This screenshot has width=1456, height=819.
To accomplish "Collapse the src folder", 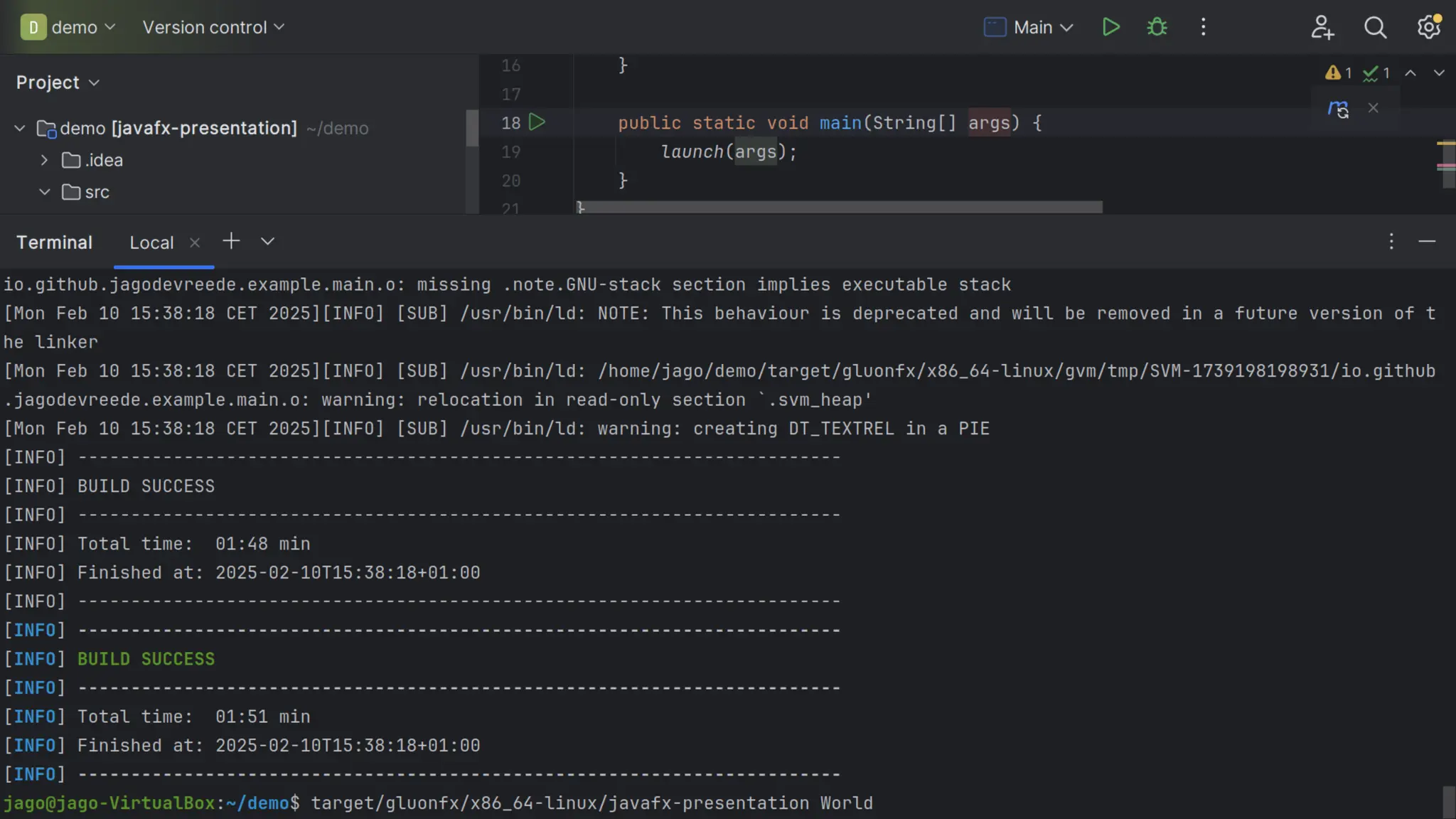I will pos(44,192).
